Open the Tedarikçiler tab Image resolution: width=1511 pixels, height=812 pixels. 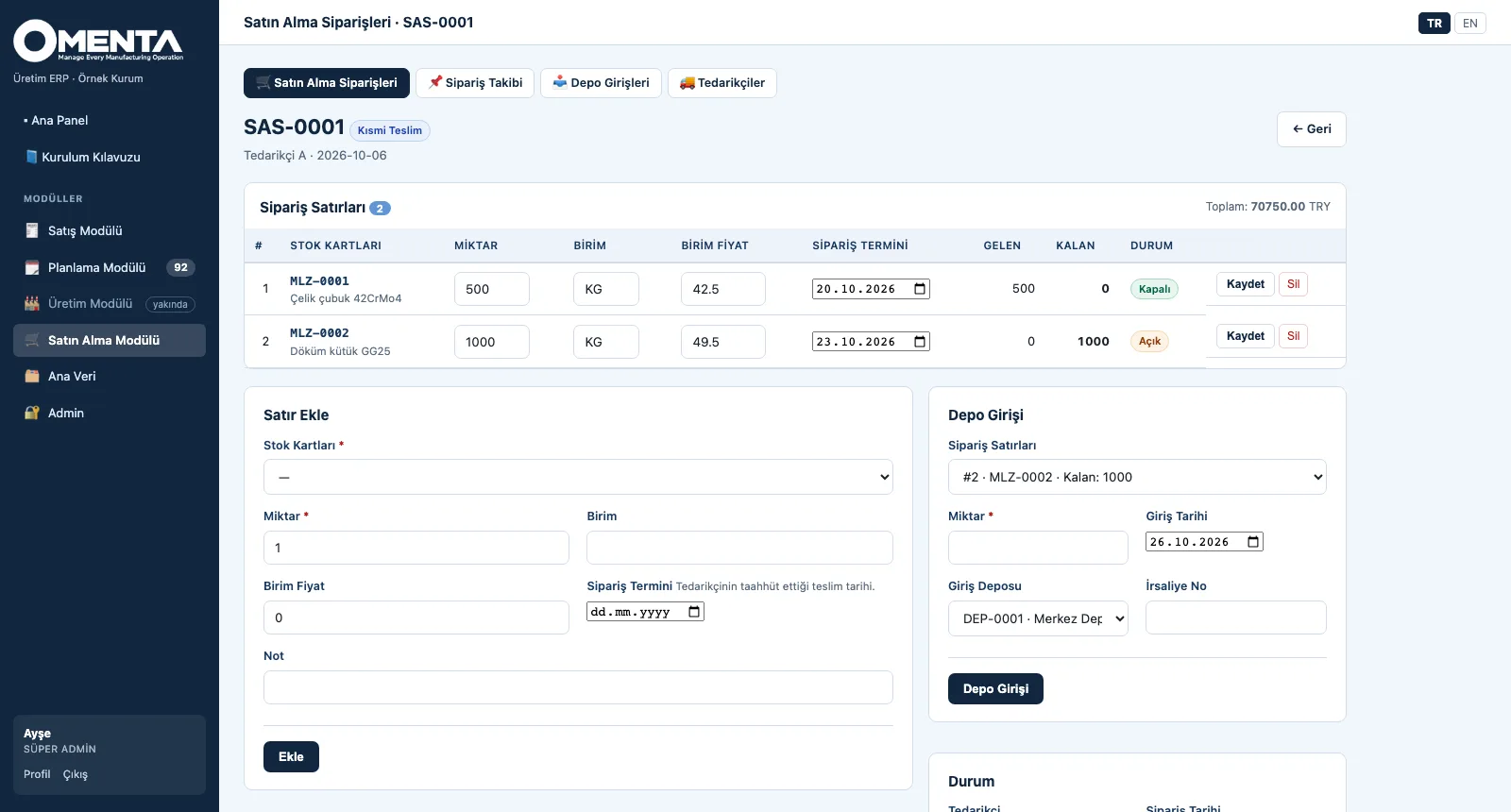click(722, 83)
